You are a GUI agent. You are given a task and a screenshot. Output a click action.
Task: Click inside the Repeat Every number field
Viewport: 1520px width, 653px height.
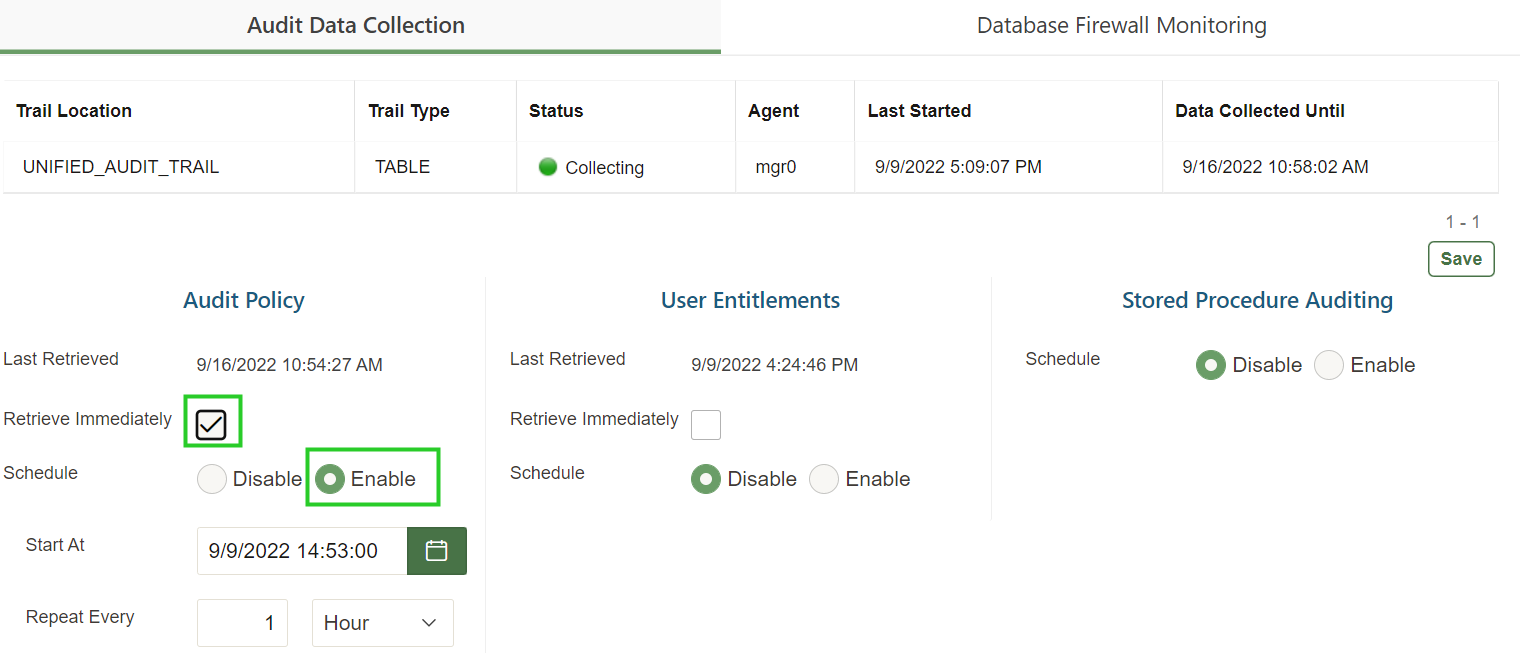pos(242,623)
